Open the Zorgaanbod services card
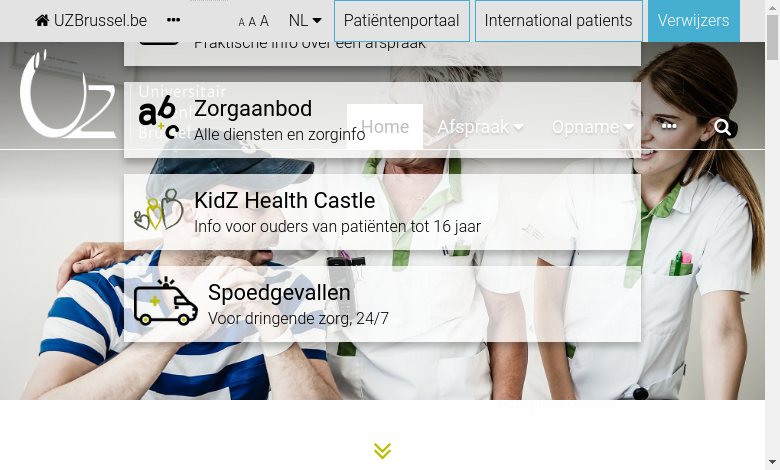The width and height of the screenshot is (780, 470). tap(382, 120)
